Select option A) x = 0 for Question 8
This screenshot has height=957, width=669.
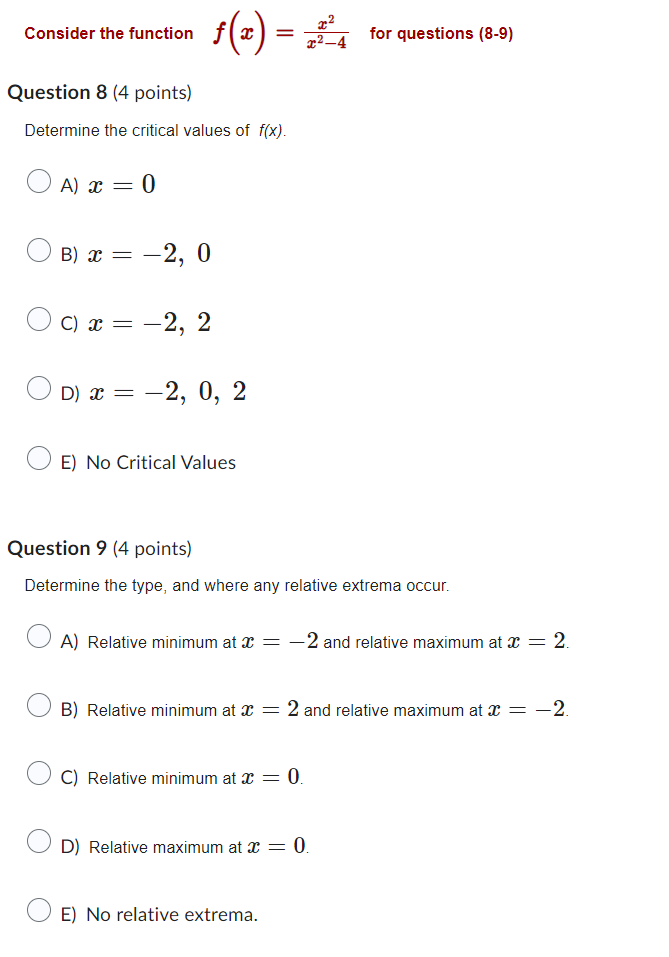click(x=39, y=181)
